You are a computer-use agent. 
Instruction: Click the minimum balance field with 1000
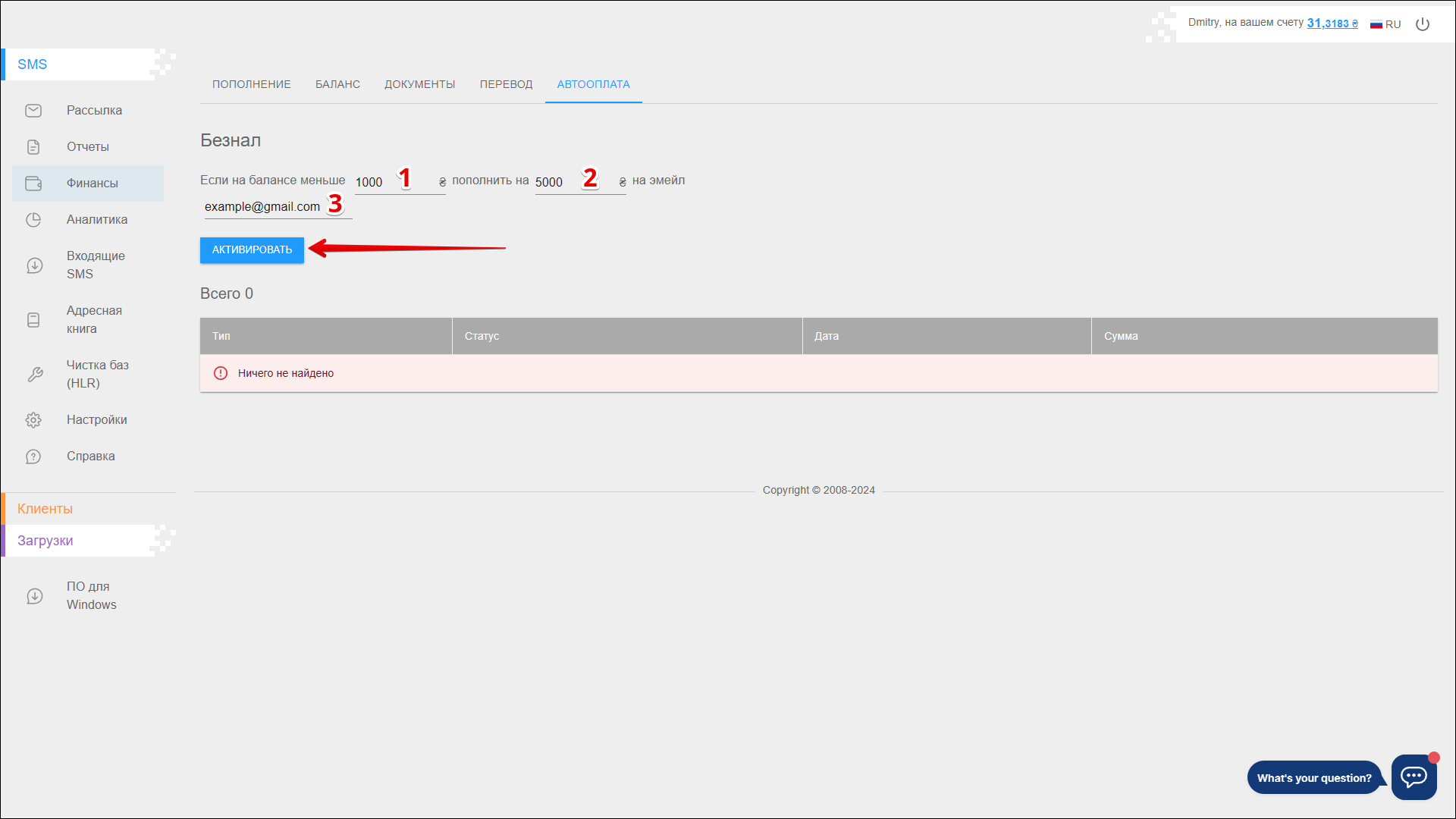click(x=375, y=183)
